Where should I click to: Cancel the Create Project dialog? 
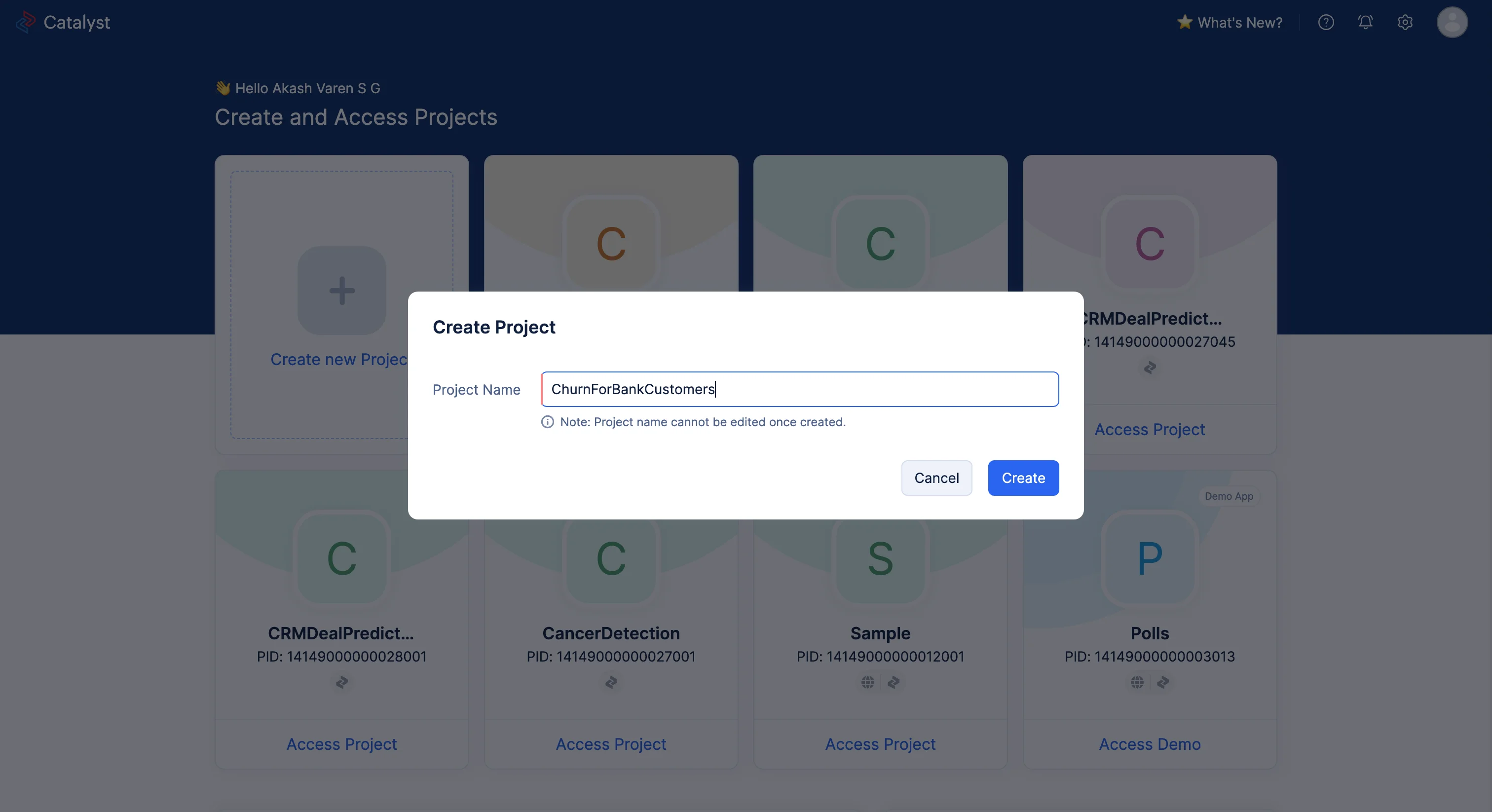pyautogui.click(x=936, y=478)
